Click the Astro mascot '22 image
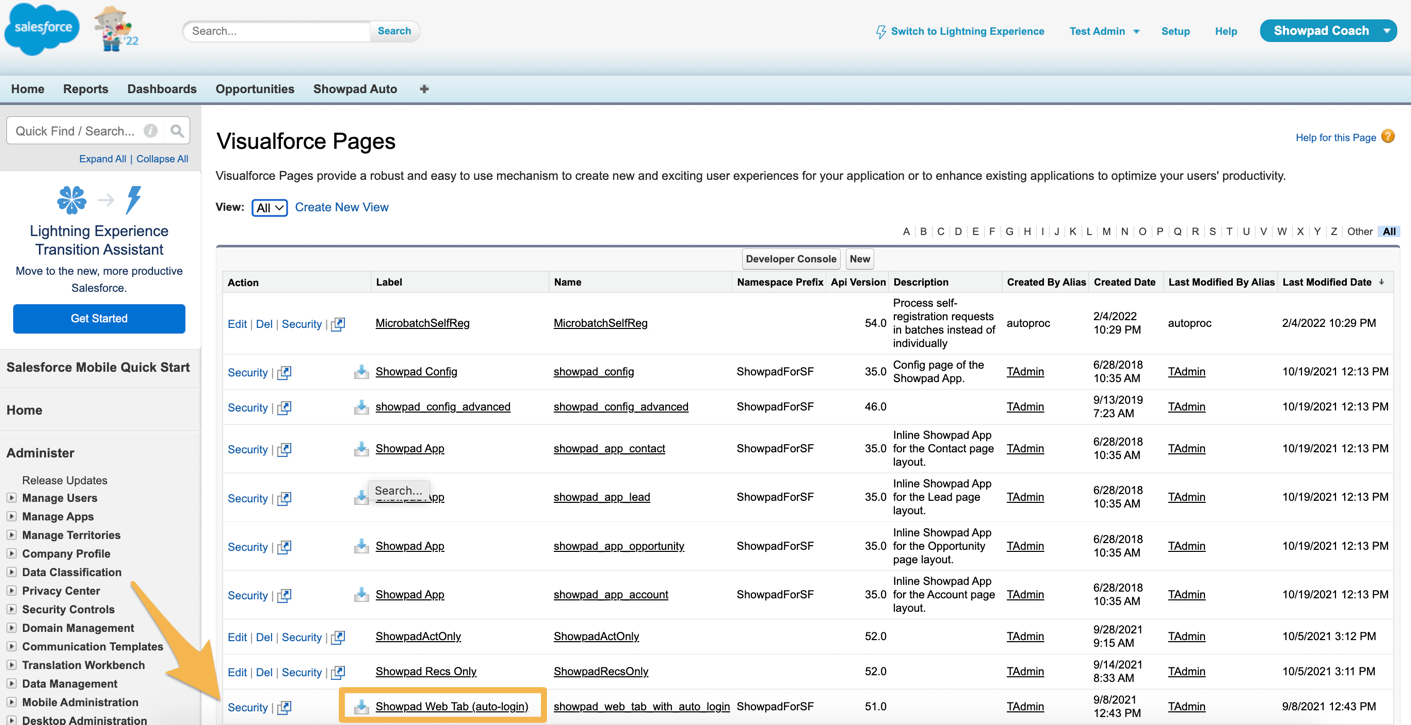Viewport: 1411px width, 725px height. click(115, 28)
